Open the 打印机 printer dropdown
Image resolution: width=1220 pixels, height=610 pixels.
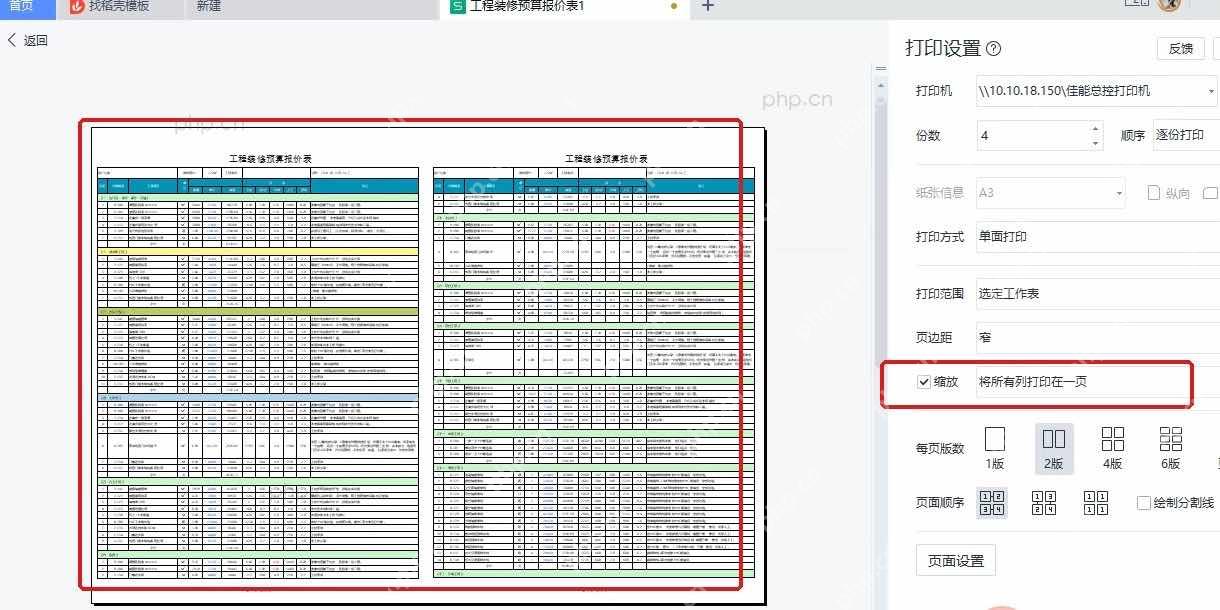pyautogui.click(x=1097, y=91)
